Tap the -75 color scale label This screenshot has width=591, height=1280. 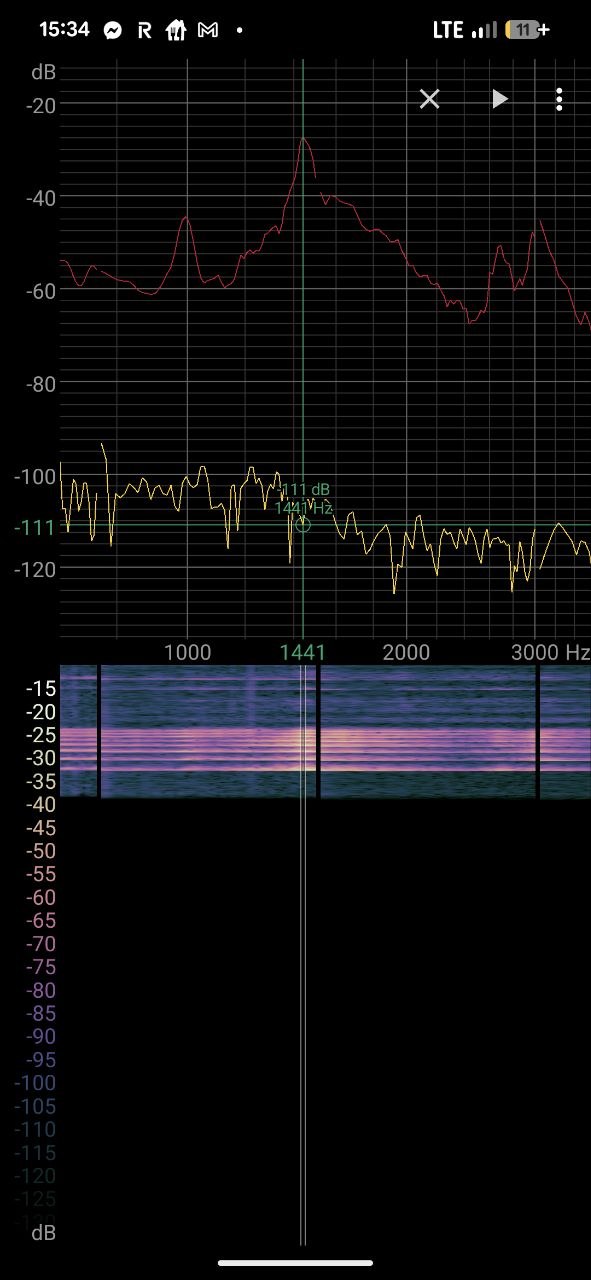[41, 967]
